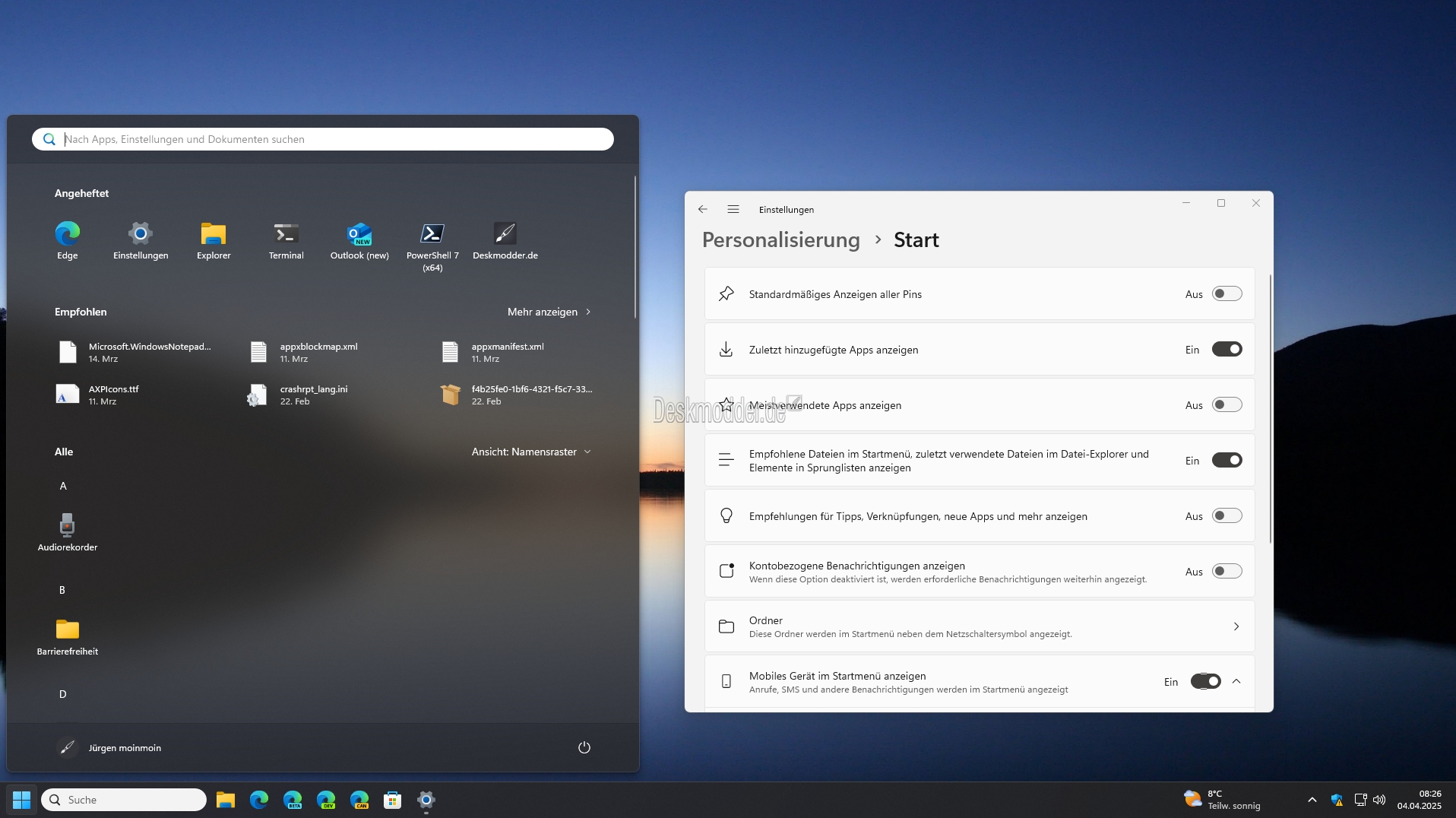Click Mehr anzeigen in Empfohlen

(549, 312)
